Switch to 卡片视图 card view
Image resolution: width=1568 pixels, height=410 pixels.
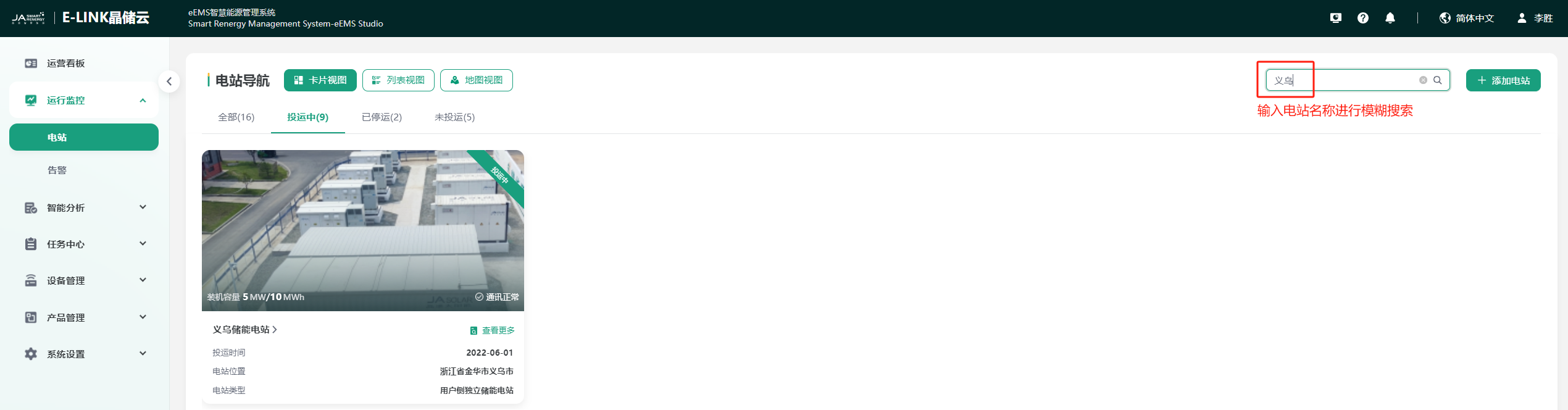(320, 80)
